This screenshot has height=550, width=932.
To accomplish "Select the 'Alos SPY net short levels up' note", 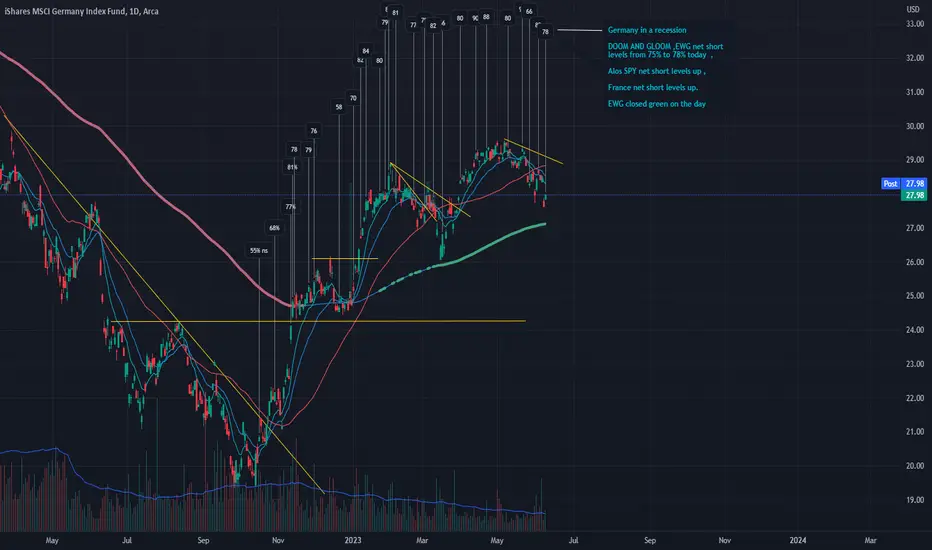I will tap(656, 71).
